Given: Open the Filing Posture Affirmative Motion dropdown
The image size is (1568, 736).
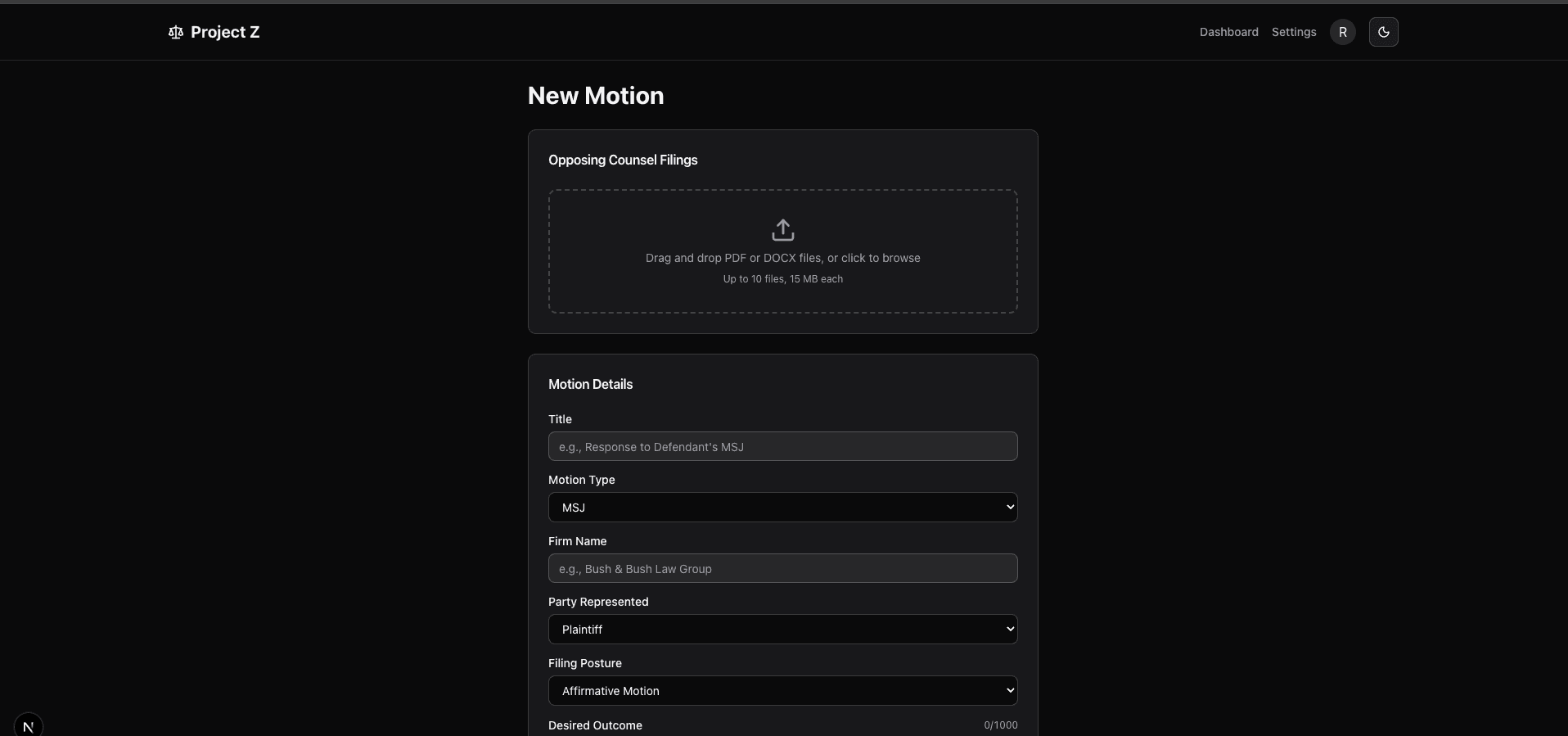Looking at the screenshot, I should coord(783,690).
